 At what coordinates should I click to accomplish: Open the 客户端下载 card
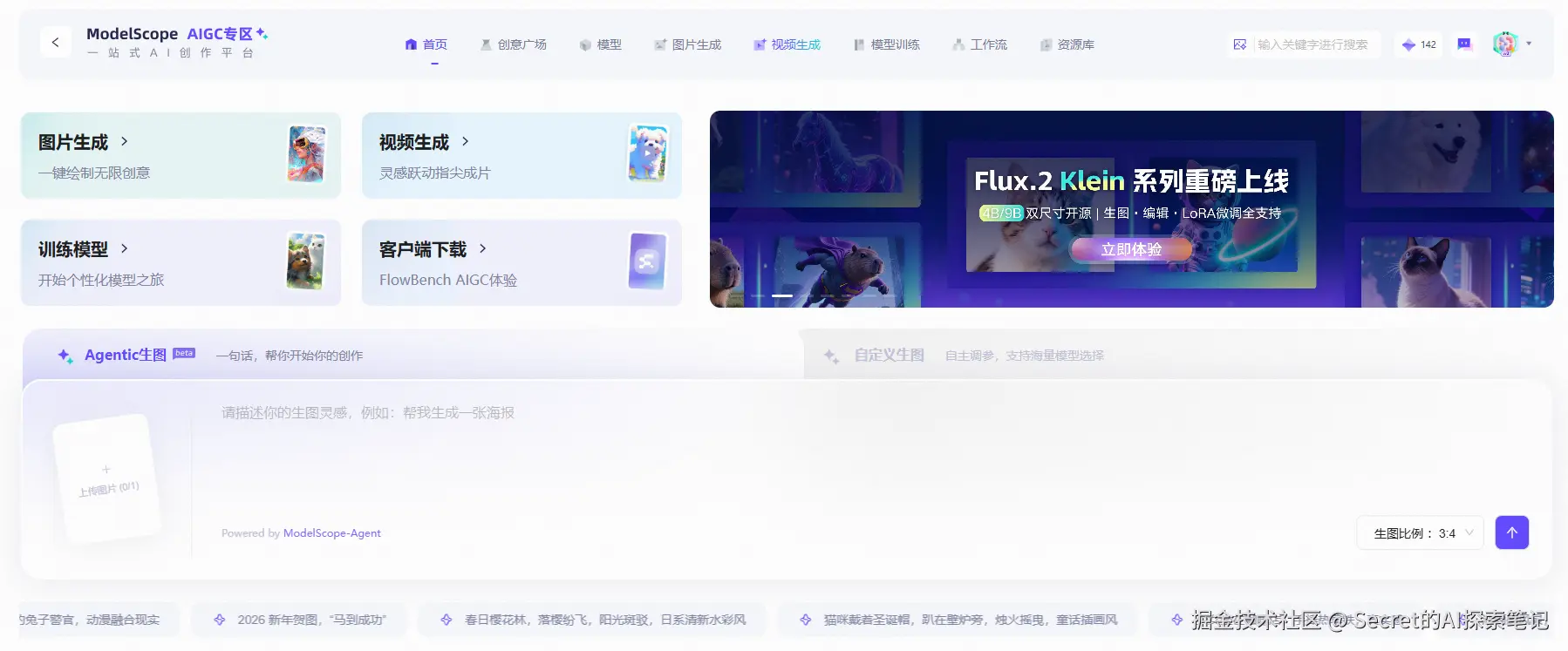(x=522, y=262)
